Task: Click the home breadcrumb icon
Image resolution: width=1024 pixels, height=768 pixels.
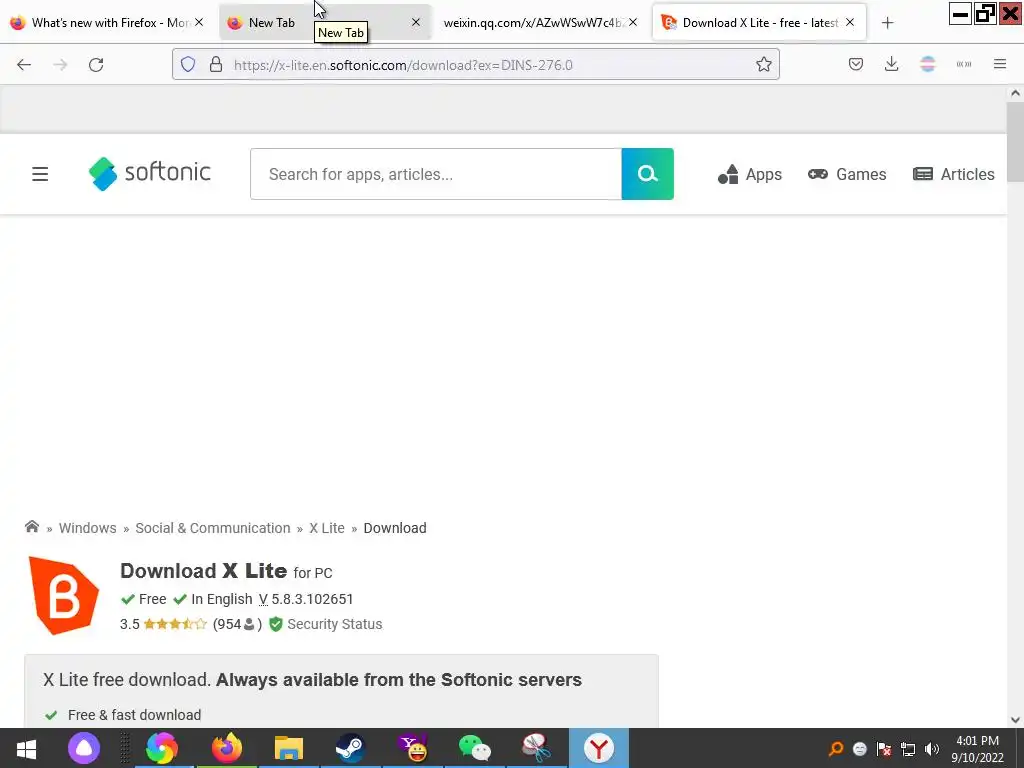Action: (31, 527)
